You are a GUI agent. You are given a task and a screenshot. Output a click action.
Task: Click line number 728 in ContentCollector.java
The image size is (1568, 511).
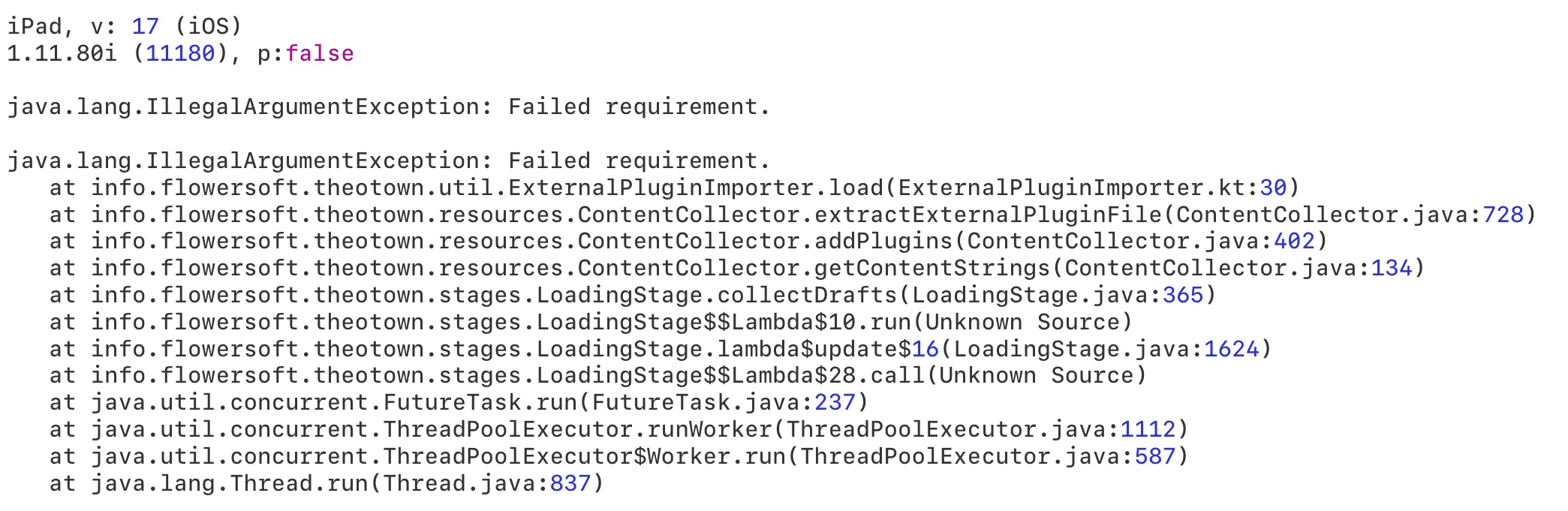pyautogui.click(x=1503, y=215)
